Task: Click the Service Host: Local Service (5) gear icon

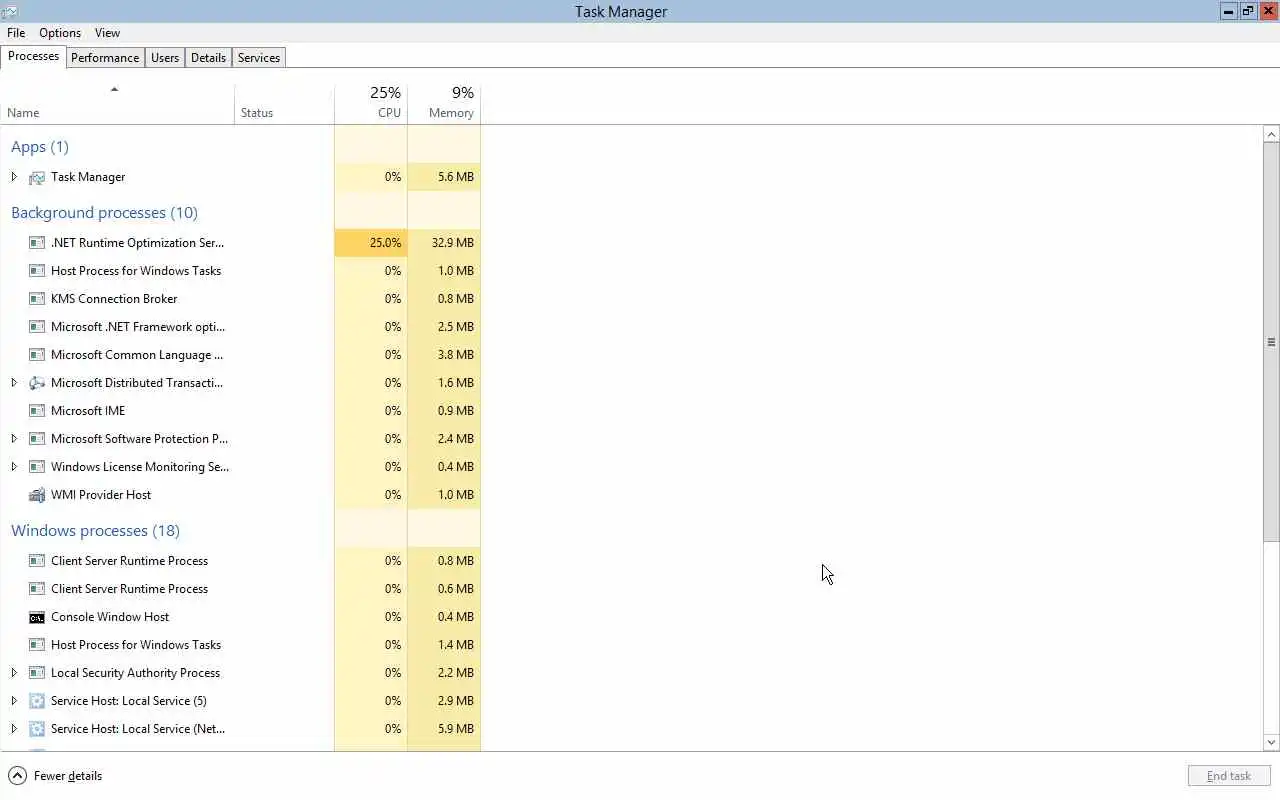Action: (x=37, y=701)
